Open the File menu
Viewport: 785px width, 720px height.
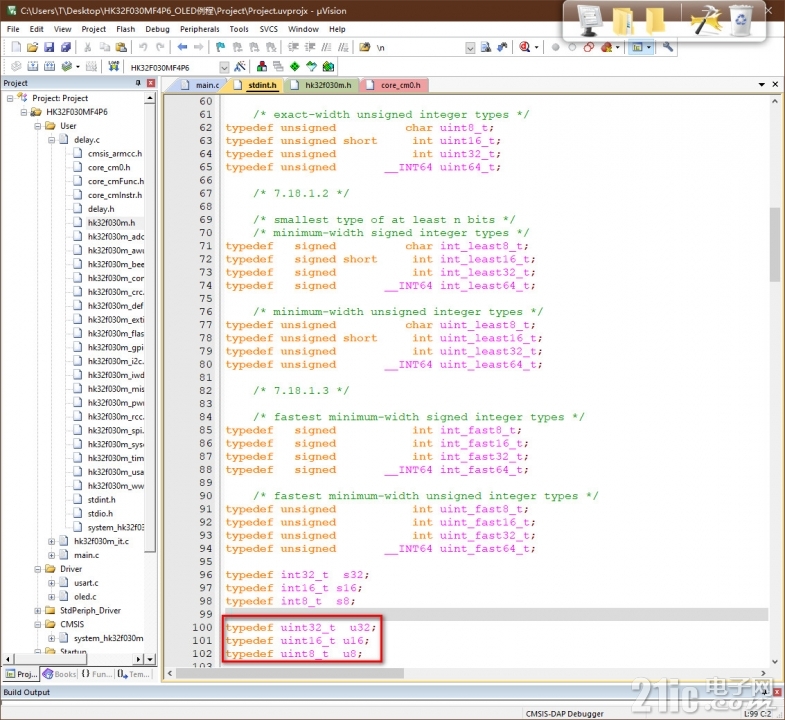pyautogui.click(x=13, y=29)
